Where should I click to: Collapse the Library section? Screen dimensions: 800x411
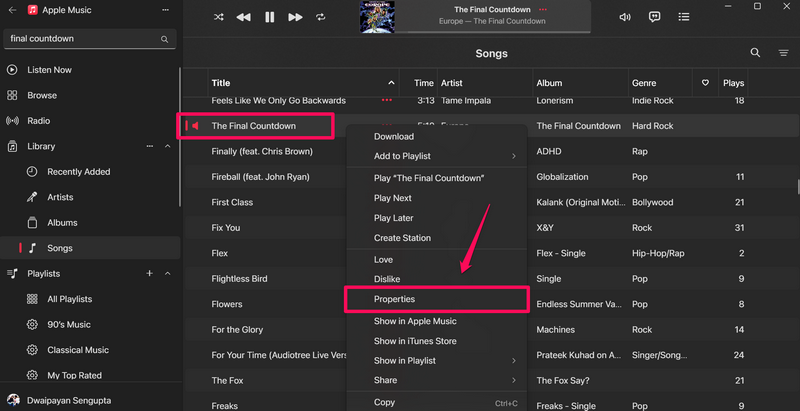pyautogui.click(x=168, y=146)
